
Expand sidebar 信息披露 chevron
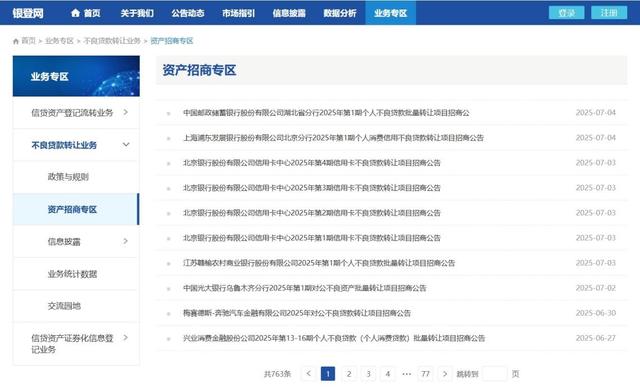126,241
